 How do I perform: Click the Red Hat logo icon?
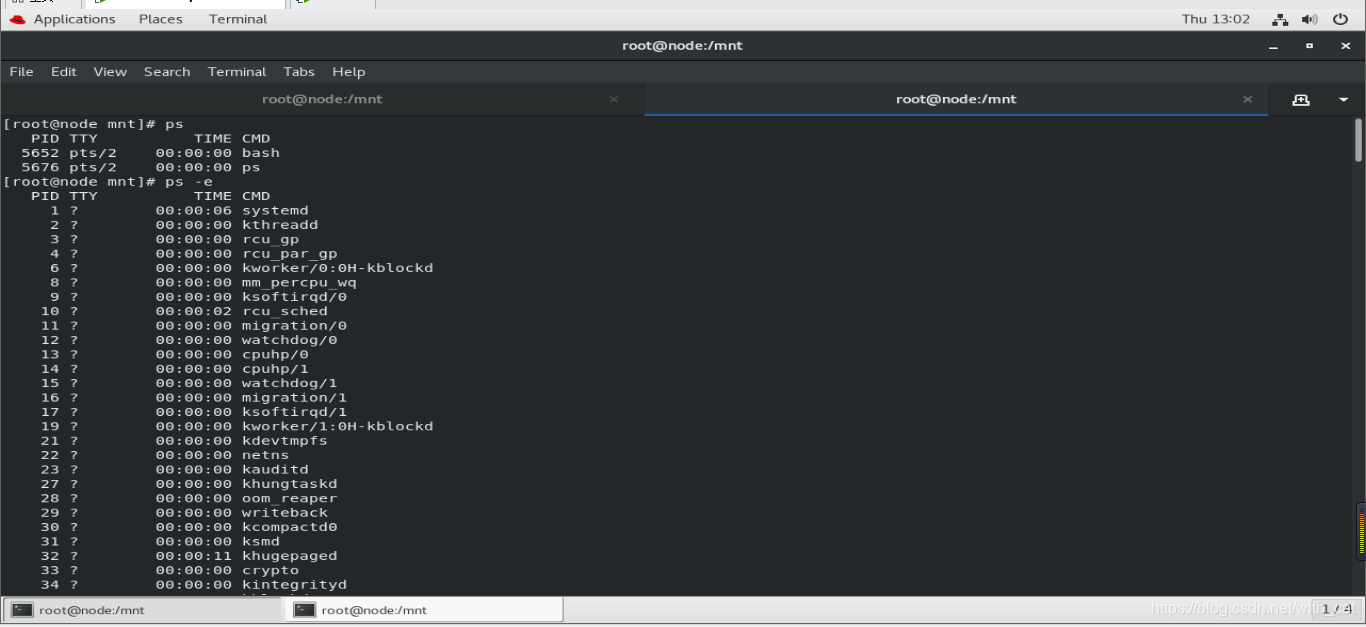pos(17,19)
